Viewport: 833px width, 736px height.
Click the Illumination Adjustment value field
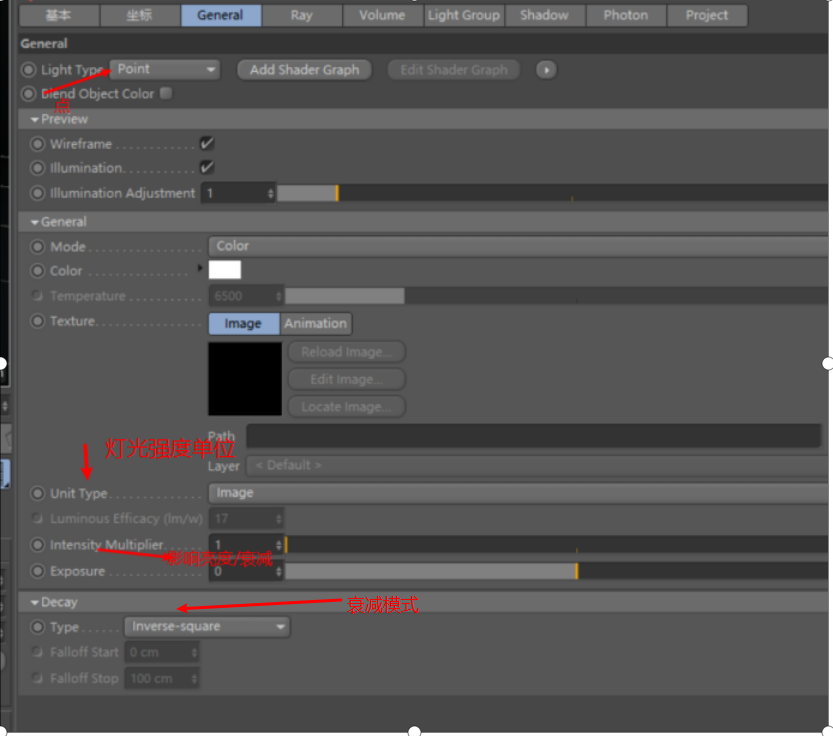(x=238, y=193)
